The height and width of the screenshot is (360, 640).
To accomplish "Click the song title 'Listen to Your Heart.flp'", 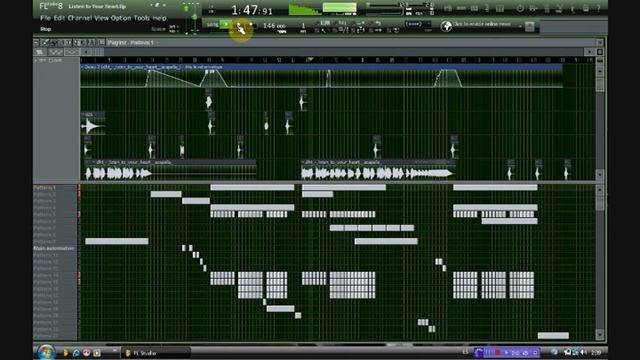I will coord(97,7).
